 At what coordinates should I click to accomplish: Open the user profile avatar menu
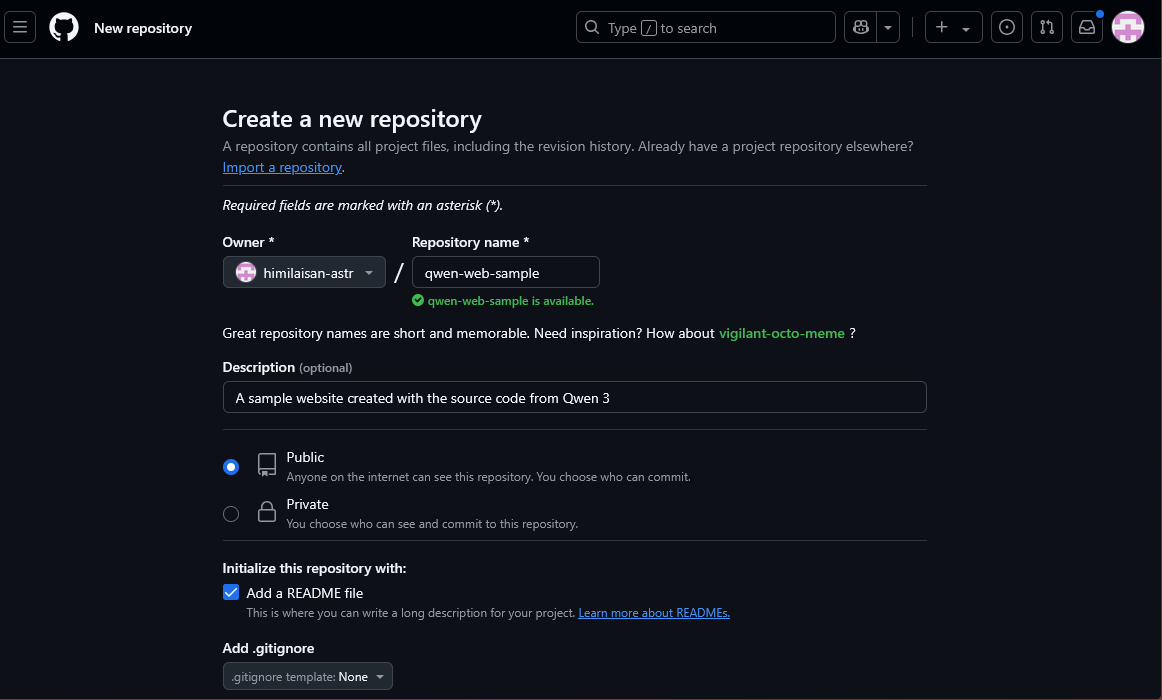click(x=1128, y=27)
